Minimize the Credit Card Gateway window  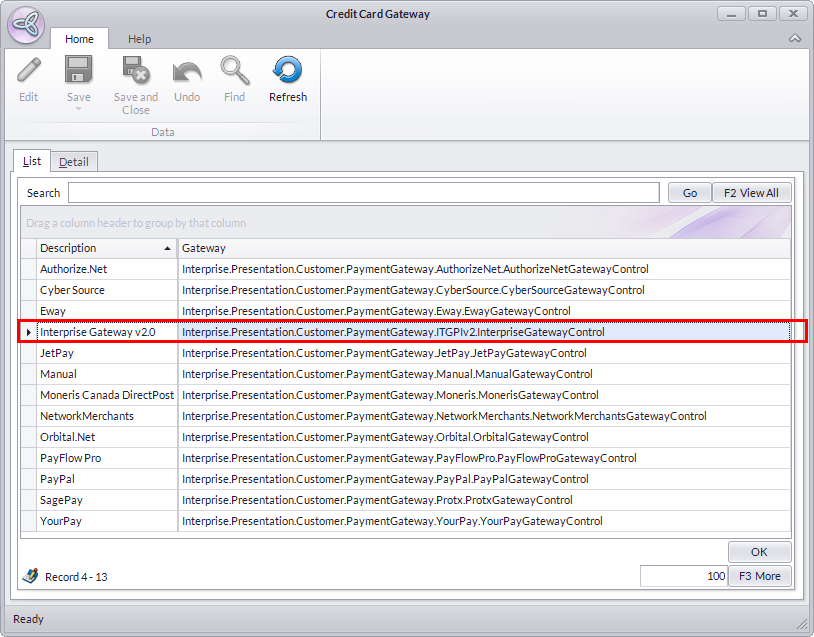point(731,14)
